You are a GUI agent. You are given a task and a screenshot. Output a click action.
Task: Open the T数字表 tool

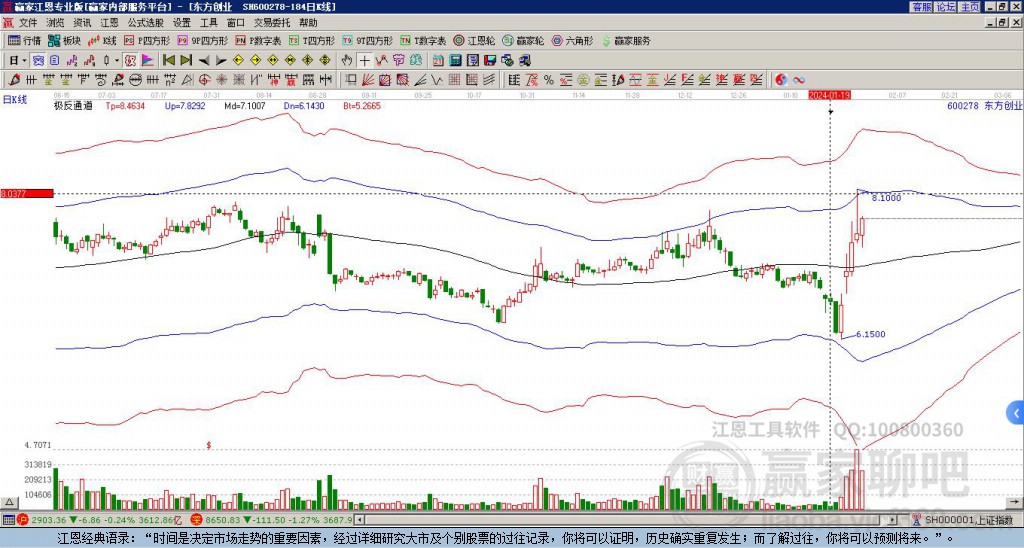[x=423, y=40]
